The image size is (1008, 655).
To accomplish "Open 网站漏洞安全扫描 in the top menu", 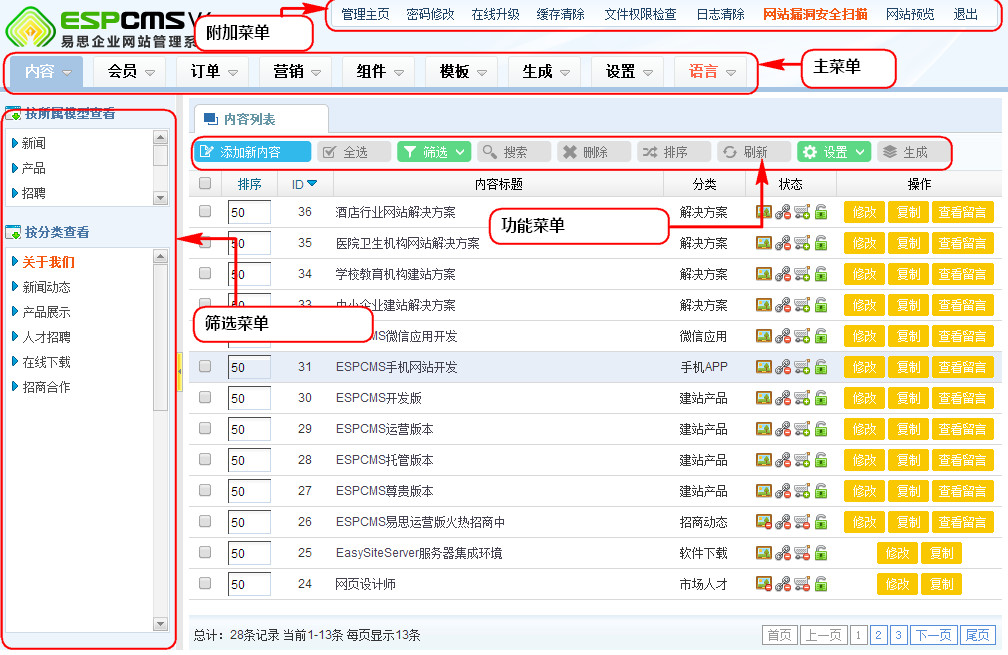I will coord(815,14).
